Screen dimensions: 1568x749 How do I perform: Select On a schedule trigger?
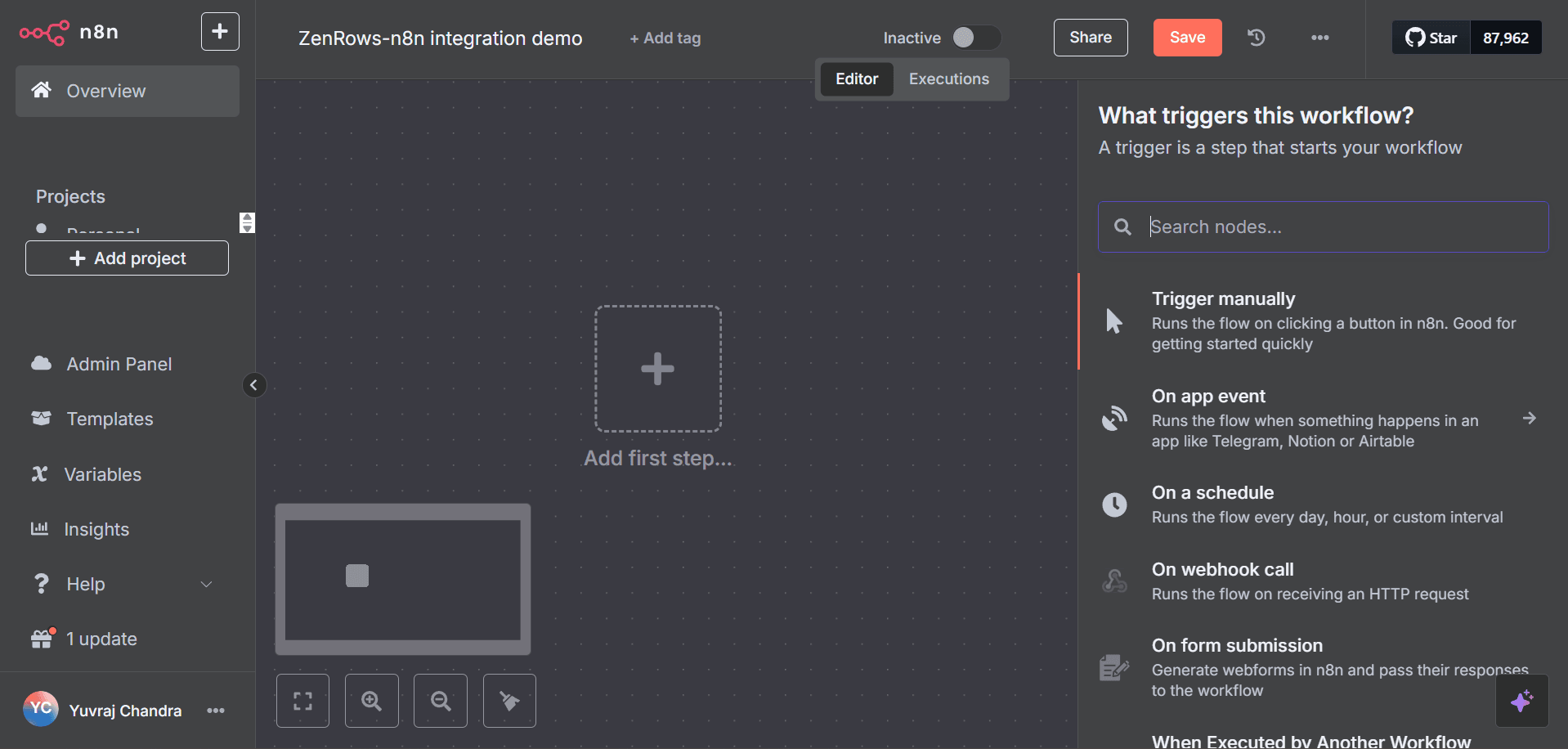tap(1323, 505)
